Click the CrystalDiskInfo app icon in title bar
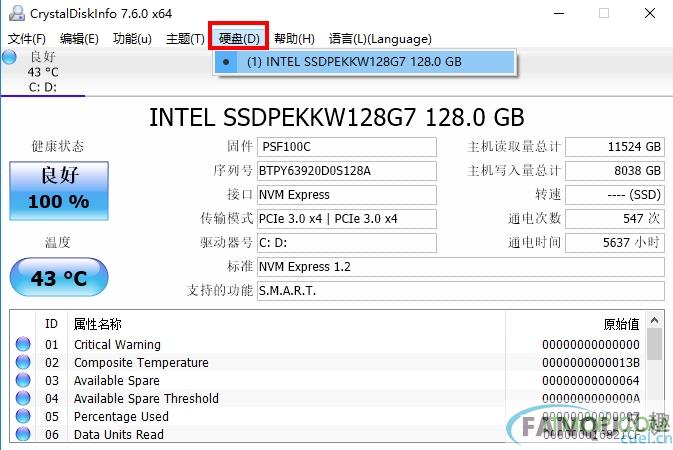The image size is (673, 450). point(17,13)
